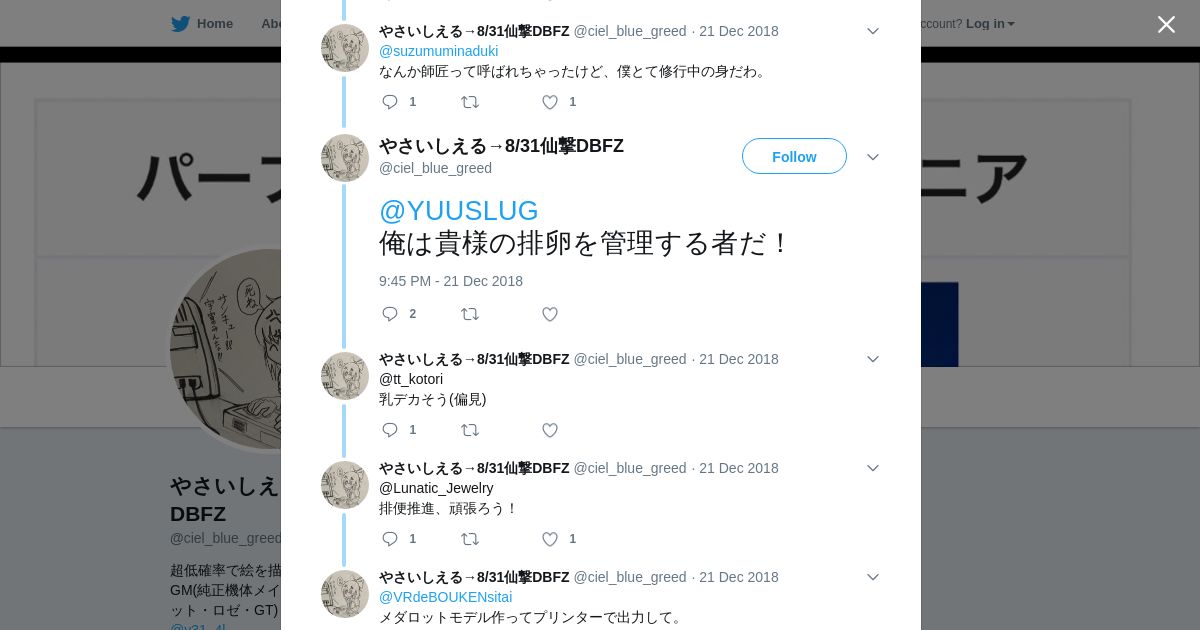Retweet the main @YUUSLUG tweet
Screen dimensions: 1200x630
point(469,314)
